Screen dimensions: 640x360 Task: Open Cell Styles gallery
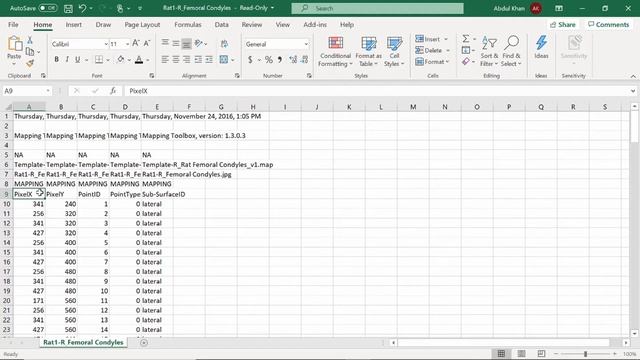tap(394, 52)
